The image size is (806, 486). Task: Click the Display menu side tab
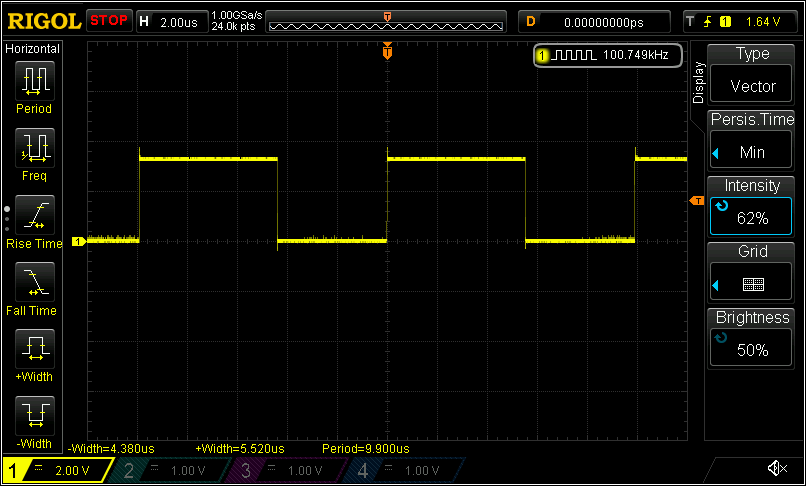[698, 82]
